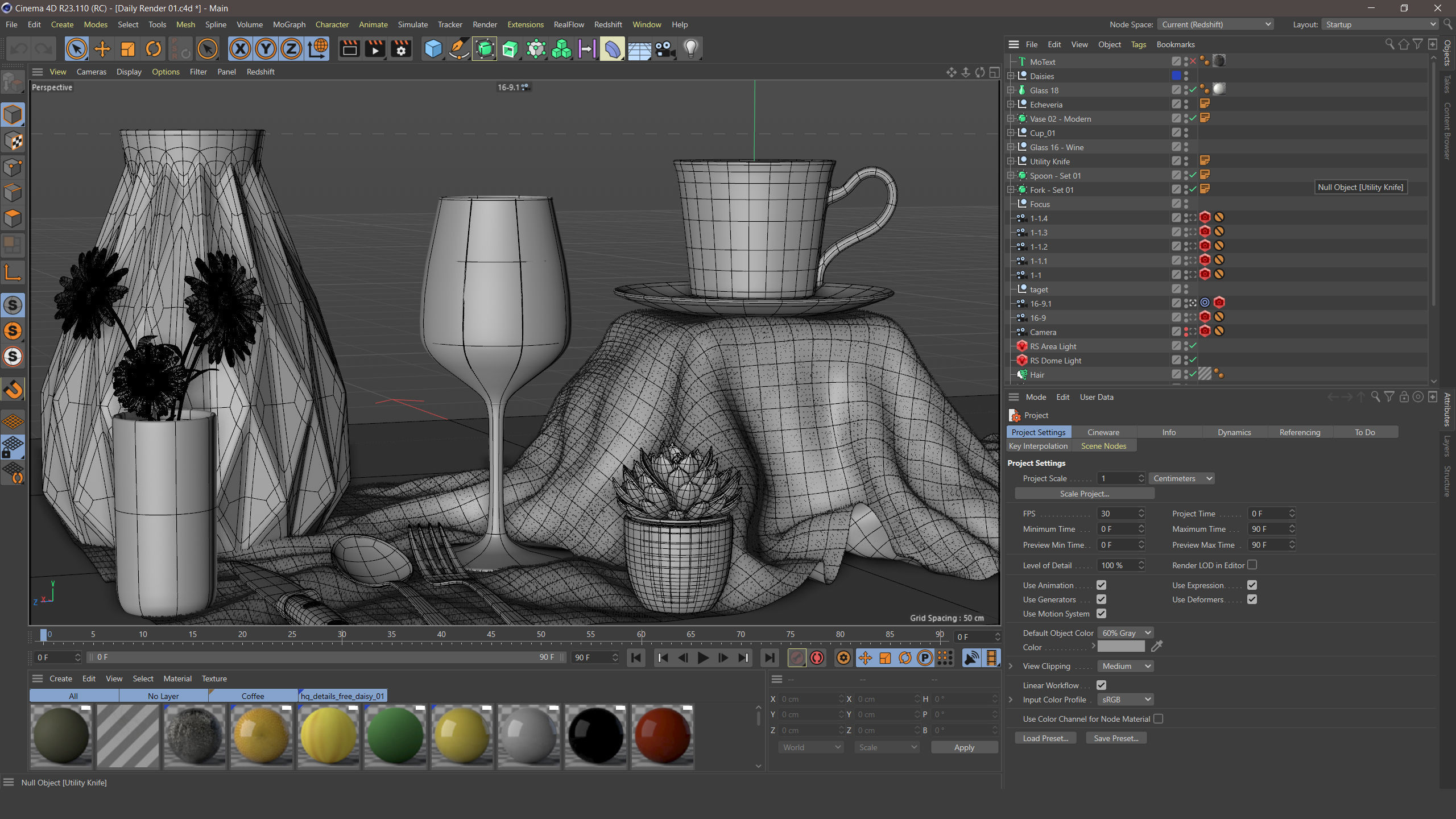Open the Simulate menu
The height and width of the screenshot is (819, 1456).
(412, 24)
